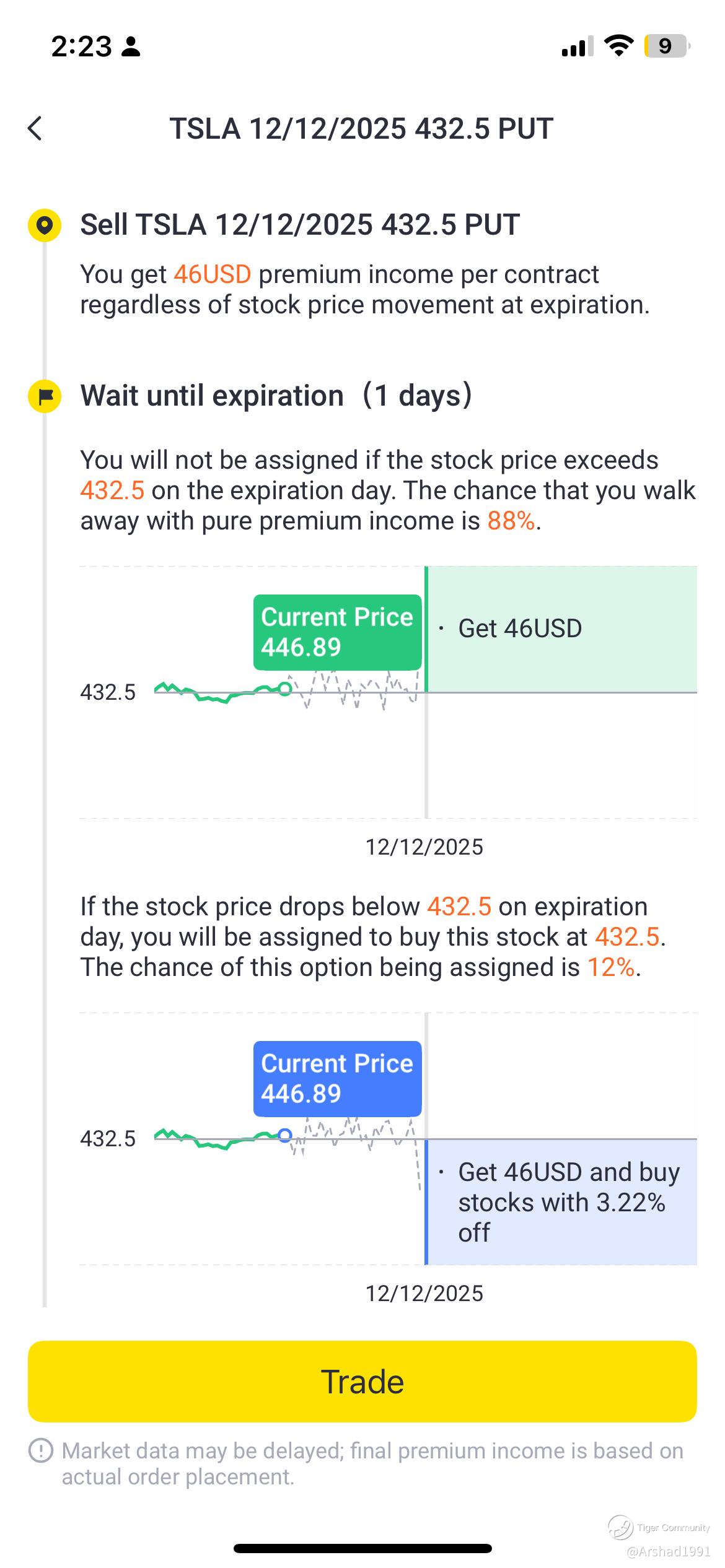This screenshot has width=725, height=1568.
Task: Tap the Wi-Fi status icon
Action: coord(618,46)
